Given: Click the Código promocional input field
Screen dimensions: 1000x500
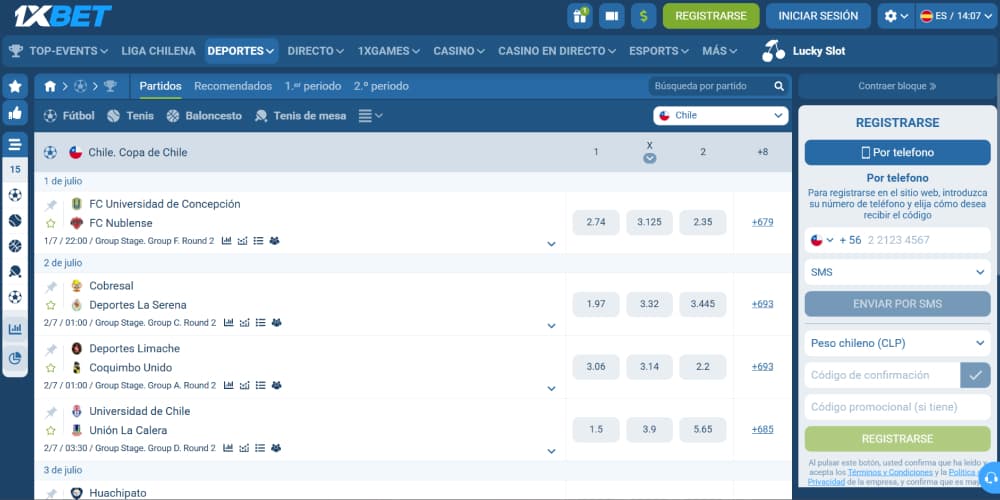Looking at the screenshot, I should [x=897, y=407].
